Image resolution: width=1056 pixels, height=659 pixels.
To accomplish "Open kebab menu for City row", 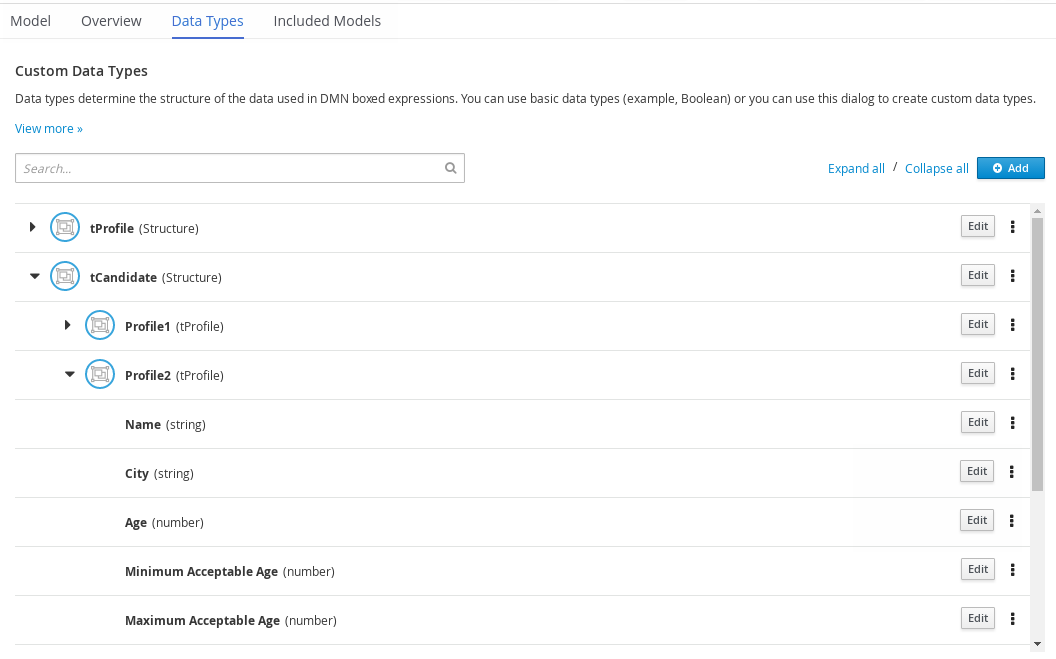I will (x=1012, y=472).
